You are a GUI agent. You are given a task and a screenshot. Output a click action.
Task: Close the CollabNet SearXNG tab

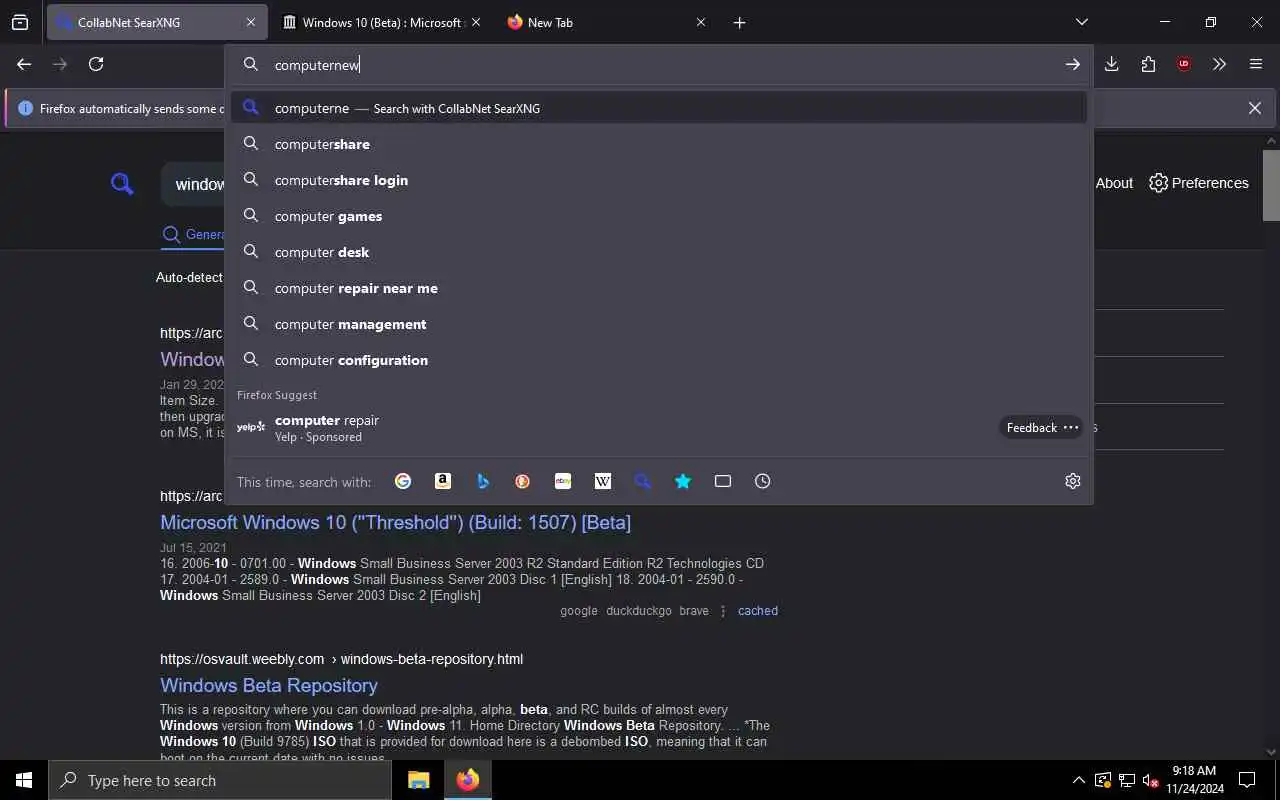point(250,22)
